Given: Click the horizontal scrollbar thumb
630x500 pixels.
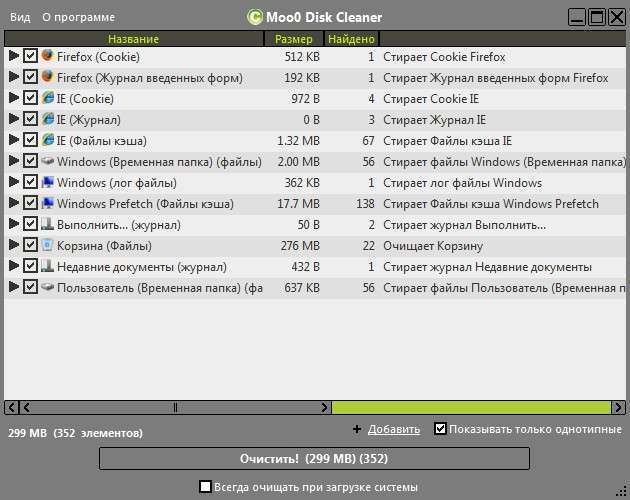Looking at the screenshot, I should click(x=175, y=408).
